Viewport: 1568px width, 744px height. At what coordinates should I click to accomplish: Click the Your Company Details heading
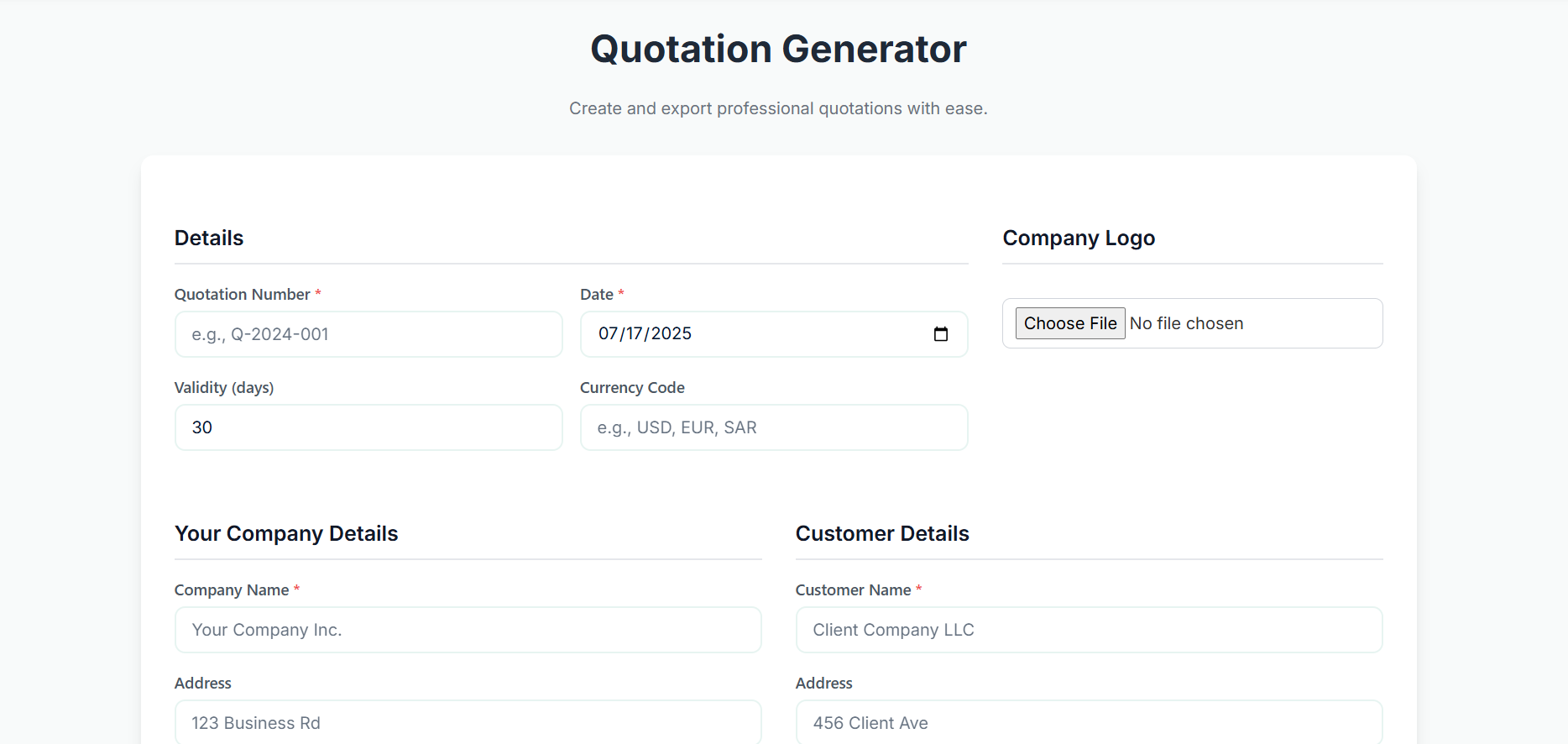pyautogui.click(x=286, y=533)
